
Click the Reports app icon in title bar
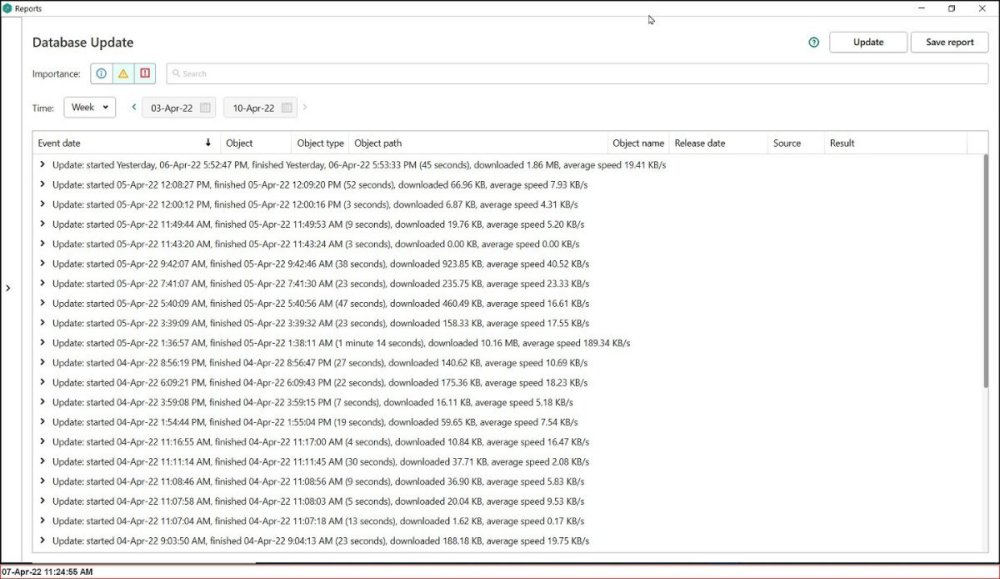7,8
